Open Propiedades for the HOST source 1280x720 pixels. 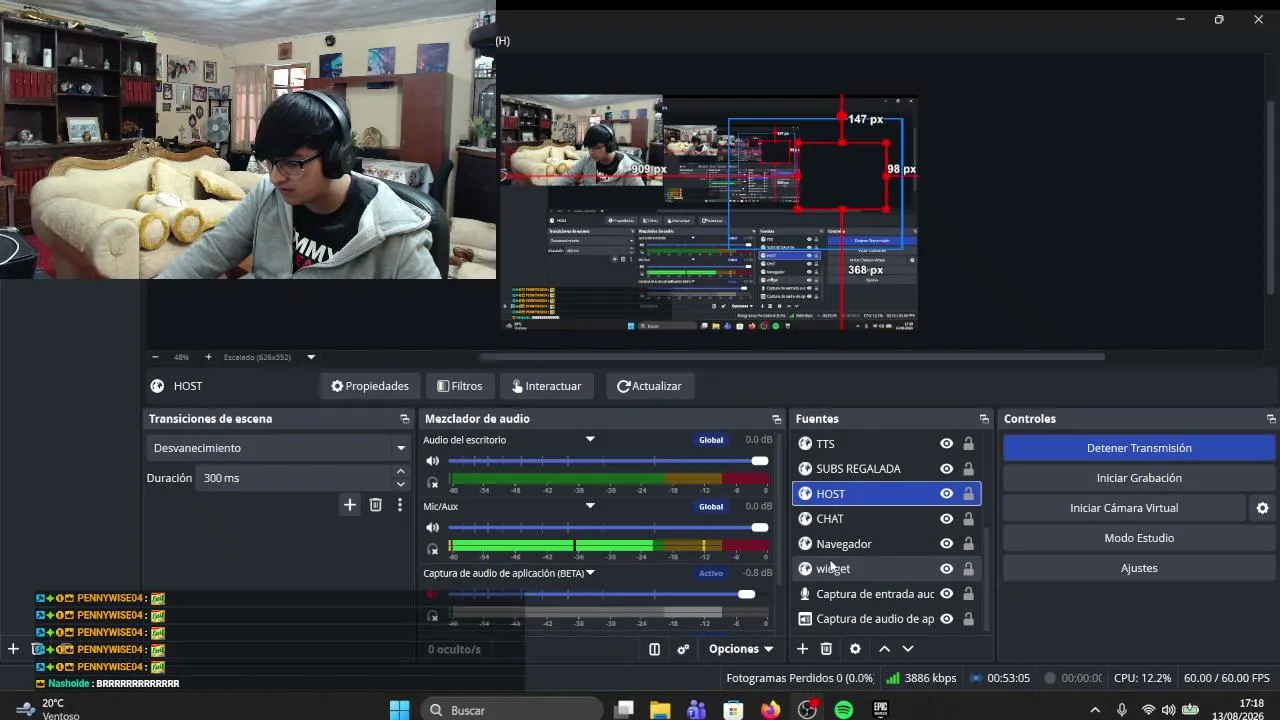[370, 386]
